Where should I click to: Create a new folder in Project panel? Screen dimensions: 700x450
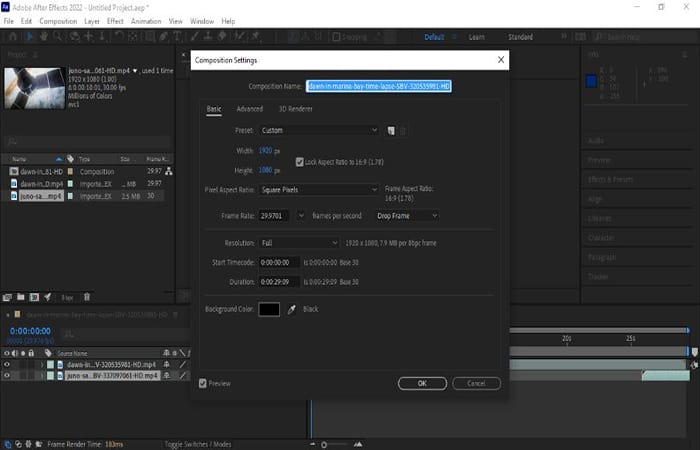click(x=21, y=297)
